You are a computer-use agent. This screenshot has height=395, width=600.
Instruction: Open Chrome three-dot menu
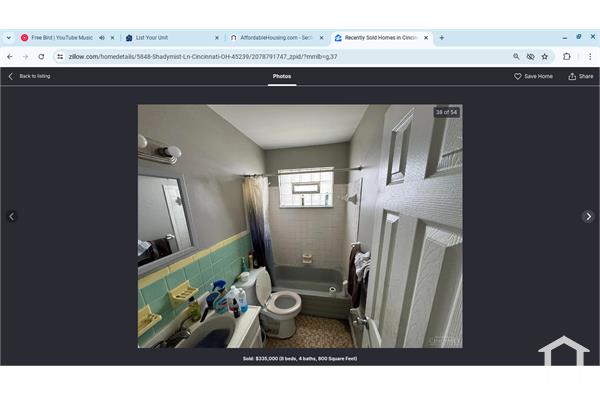coord(590,57)
